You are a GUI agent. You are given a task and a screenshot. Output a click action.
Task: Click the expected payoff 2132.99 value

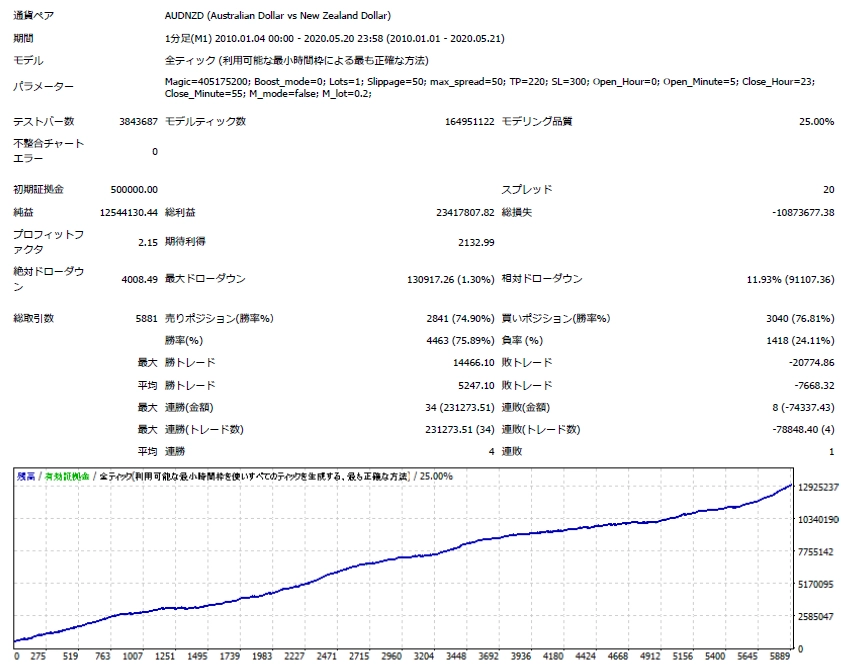pyautogui.click(x=476, y=242)
